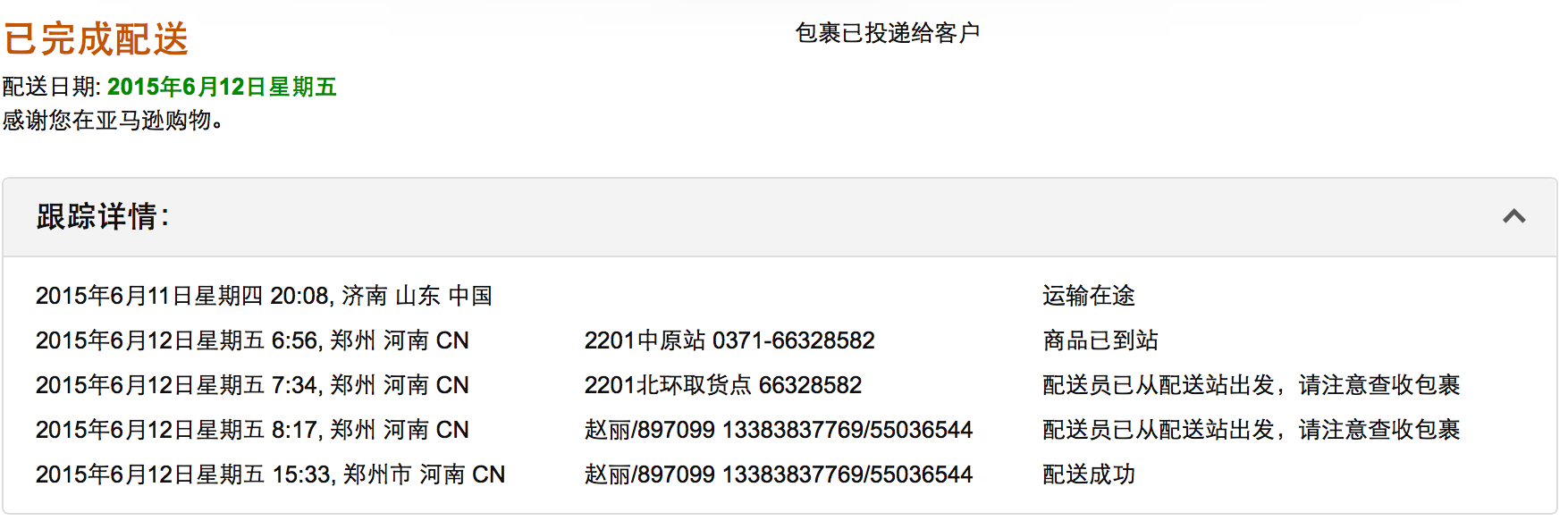Click the 跟踪详情 header title
The height and width of the screenshot is (529, 1568).
(x=103, y=216)
